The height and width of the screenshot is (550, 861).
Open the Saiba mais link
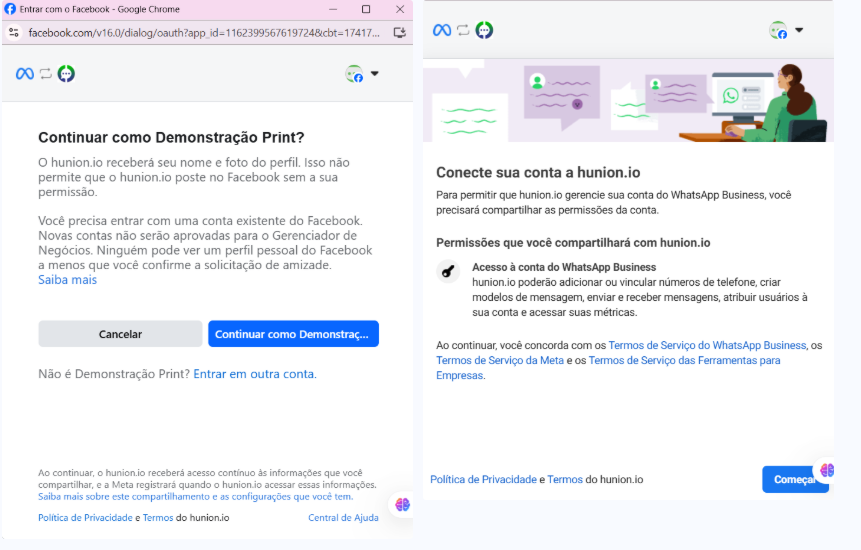pos(67,279)
